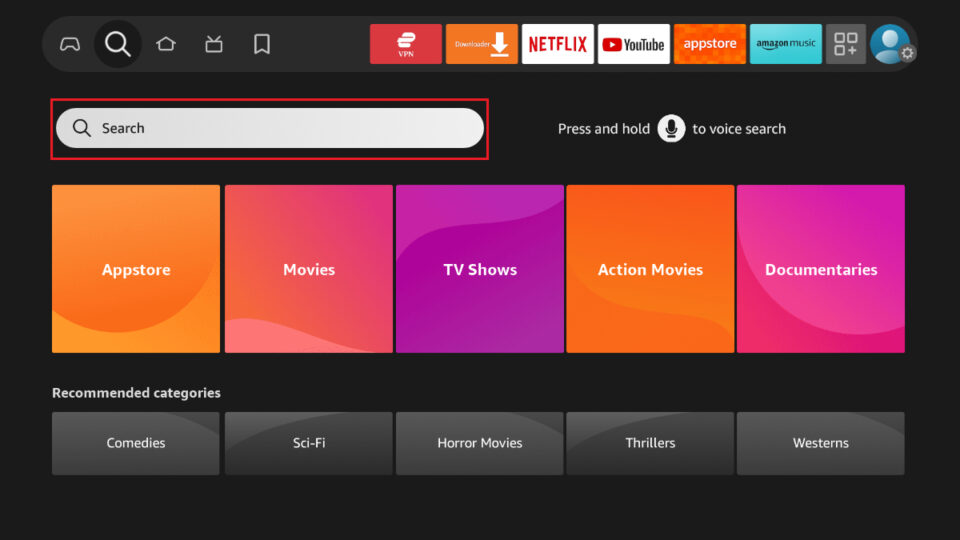Viewport: 960px width, 540px height.
Task: Open the Live TV icon
Action: coord(214,44)
